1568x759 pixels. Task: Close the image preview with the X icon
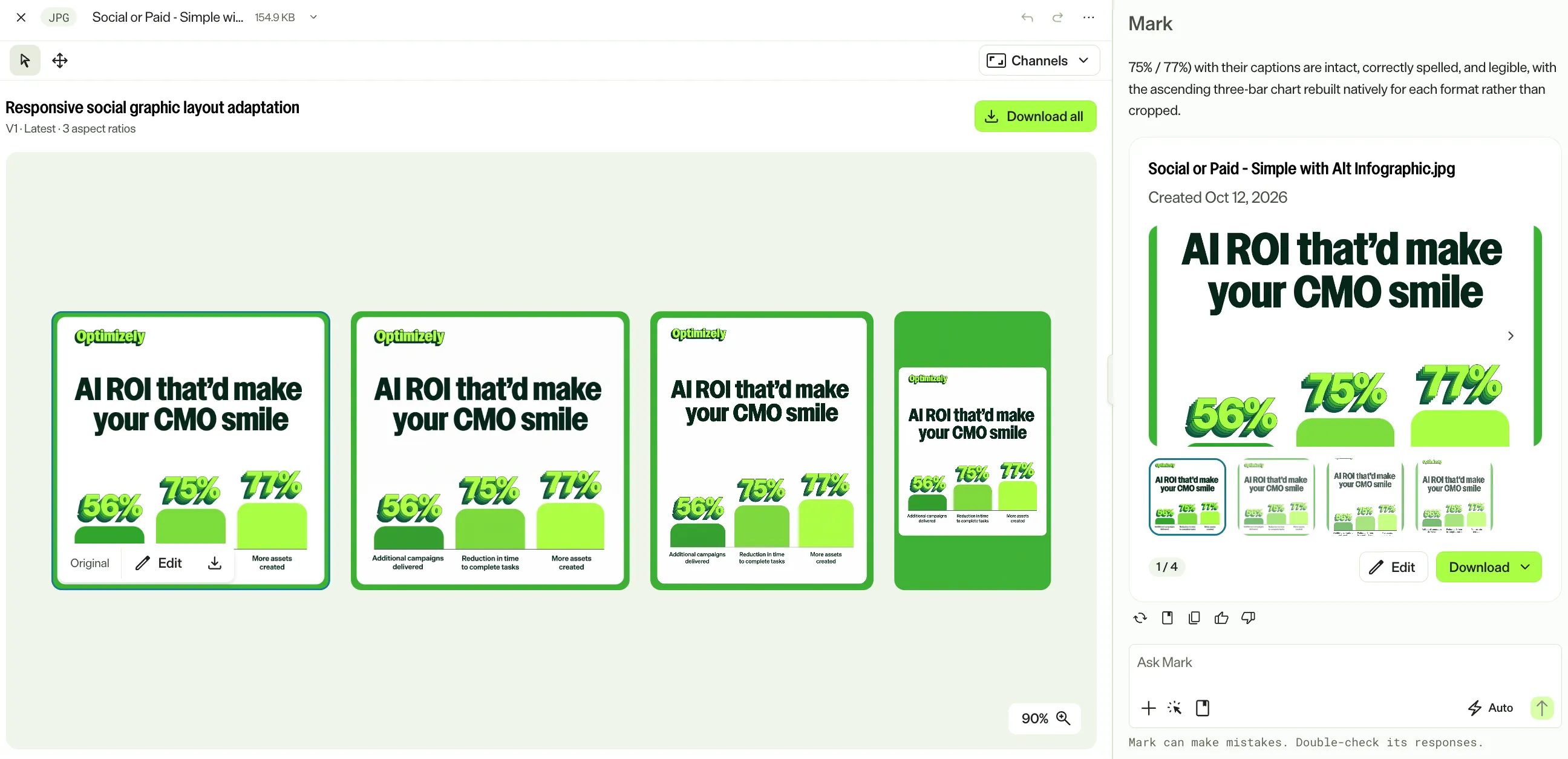point(21,17)
